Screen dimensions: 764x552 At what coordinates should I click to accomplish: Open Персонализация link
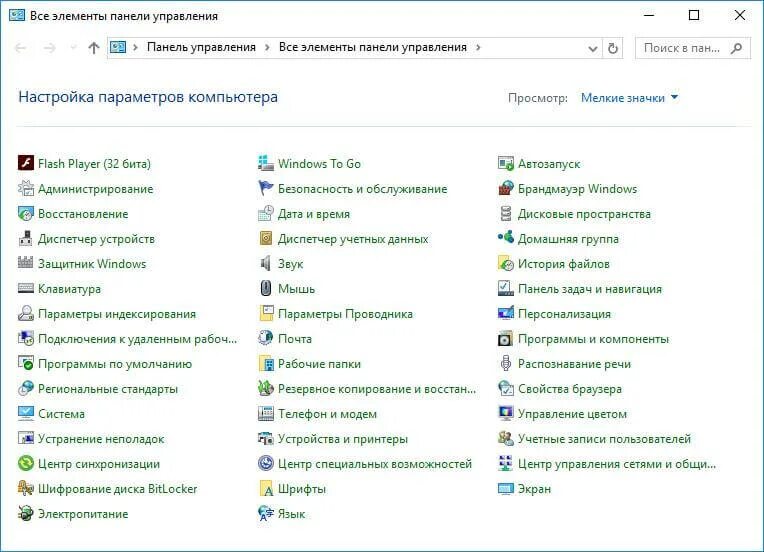click(564, 314)
